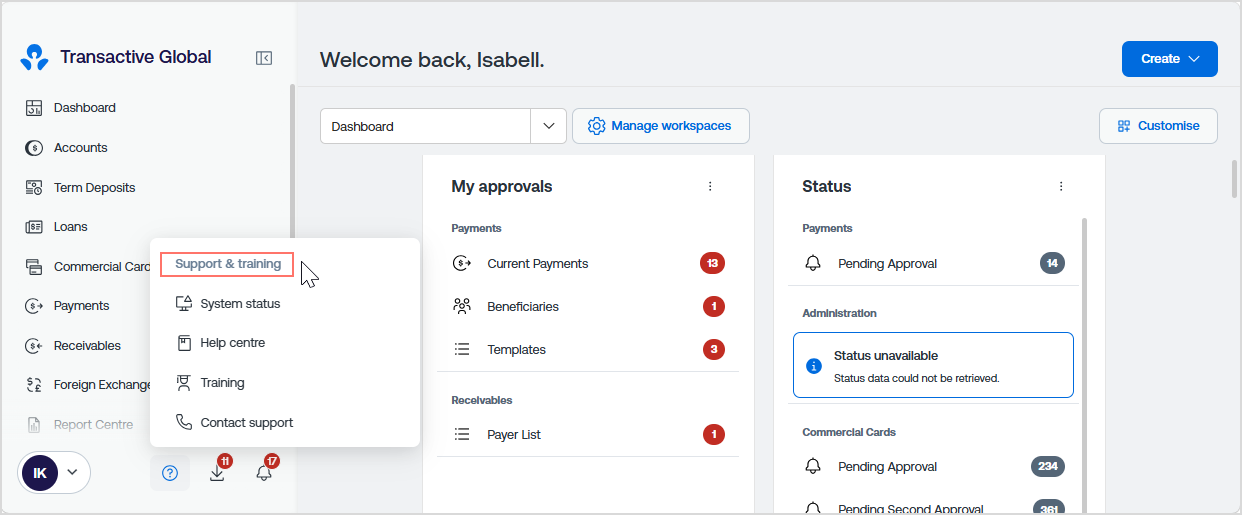Click the Payments sidebar icon
The height and width of the screenshot is (515, 1242).
[x=34, y=306]
